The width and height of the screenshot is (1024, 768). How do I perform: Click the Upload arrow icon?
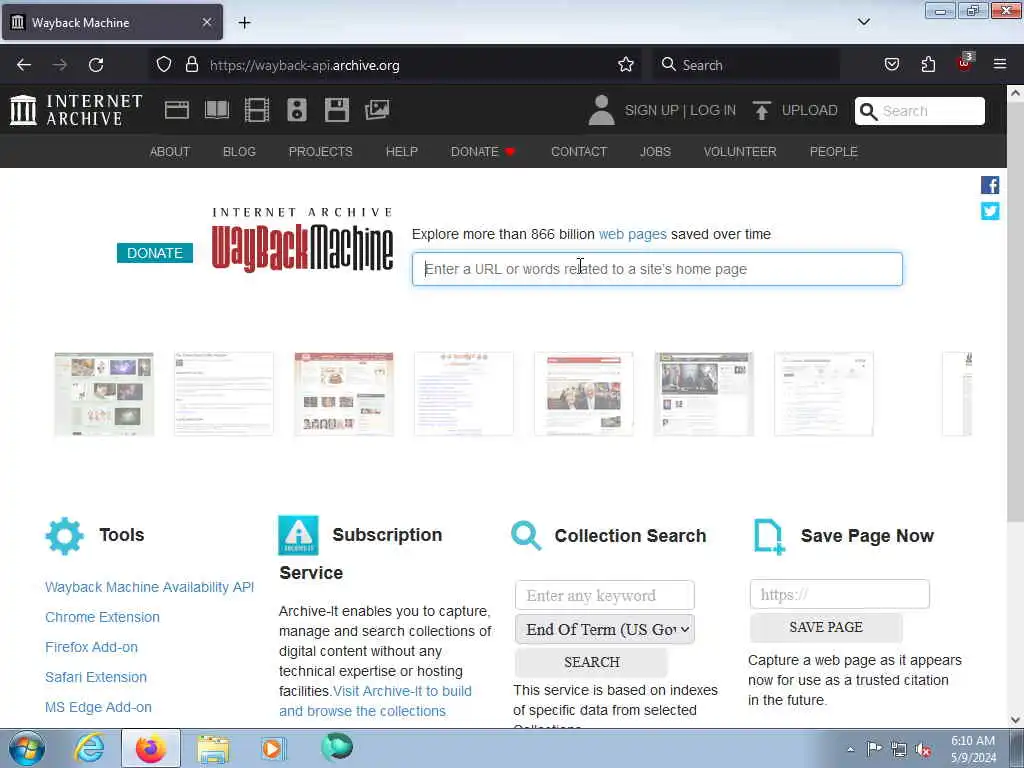[x=761, y=110]
